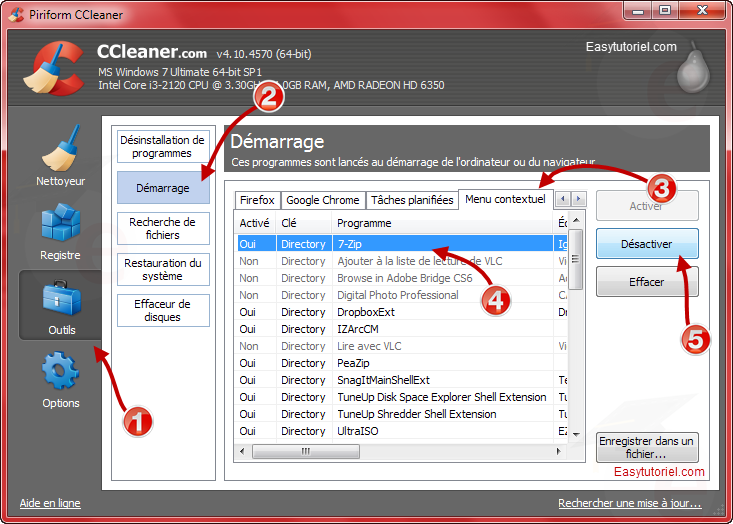
Task: Maximize the CCleaner window
Action: tap(665, 10)
